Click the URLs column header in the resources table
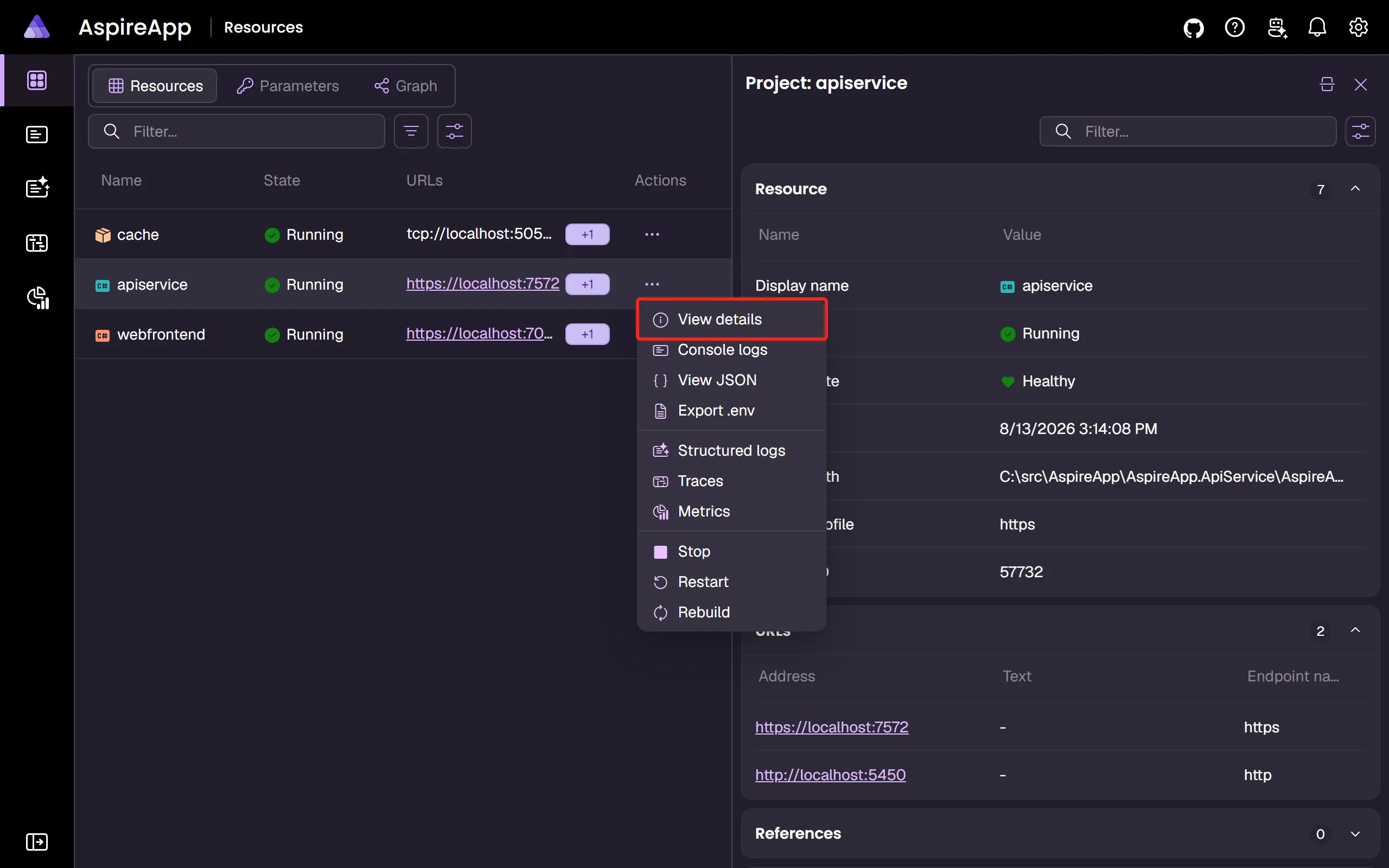The image size is (1389, 868). point(424,180)
